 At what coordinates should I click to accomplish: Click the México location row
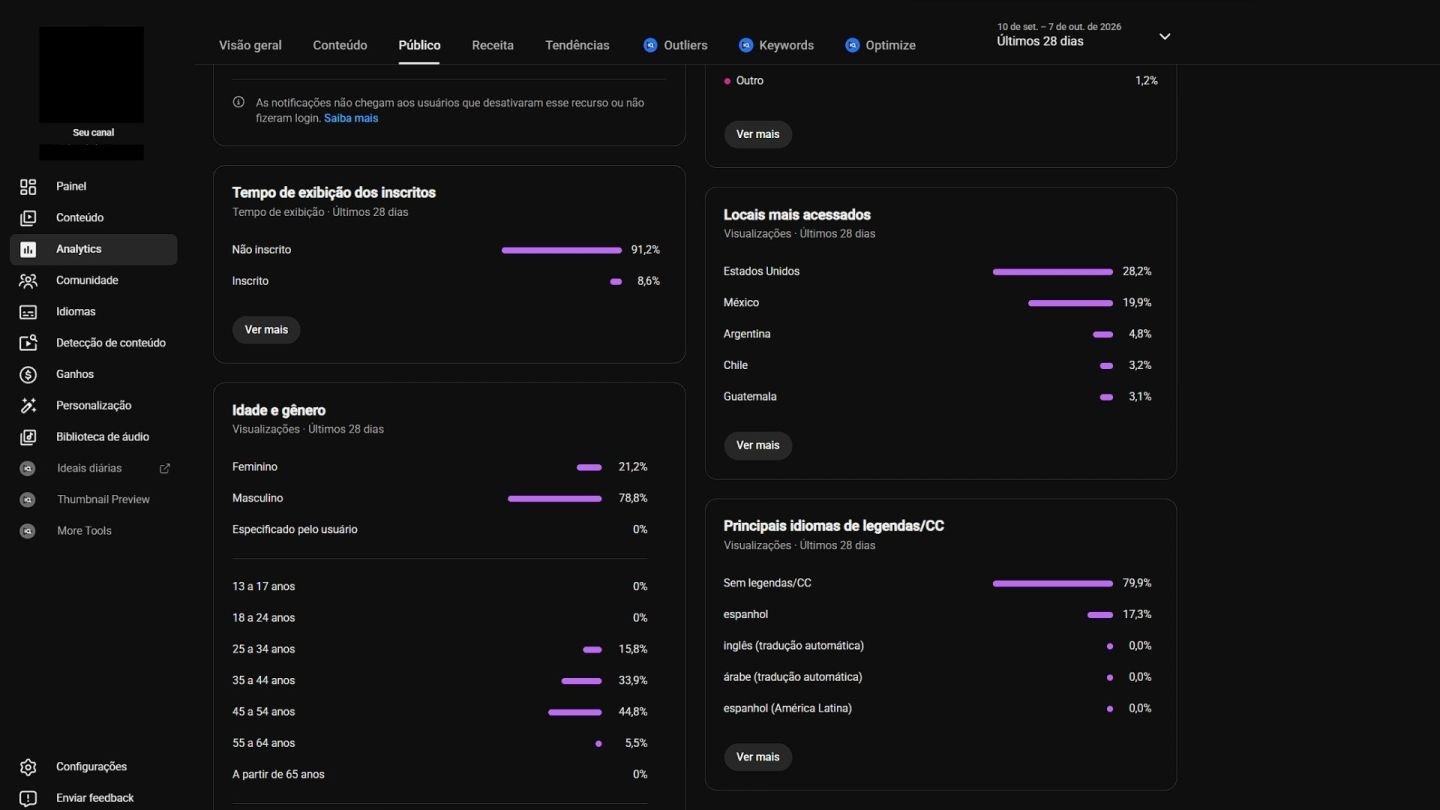[938, 303]
